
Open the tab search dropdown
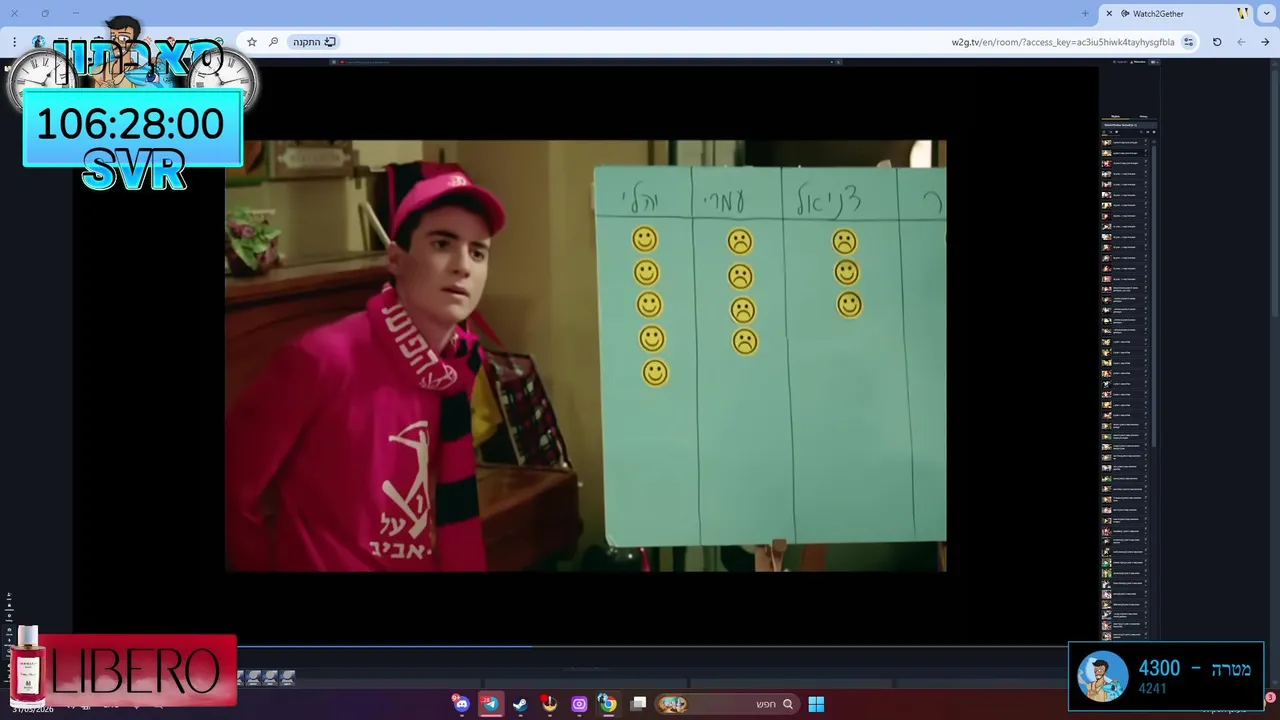pos(1267,13)
